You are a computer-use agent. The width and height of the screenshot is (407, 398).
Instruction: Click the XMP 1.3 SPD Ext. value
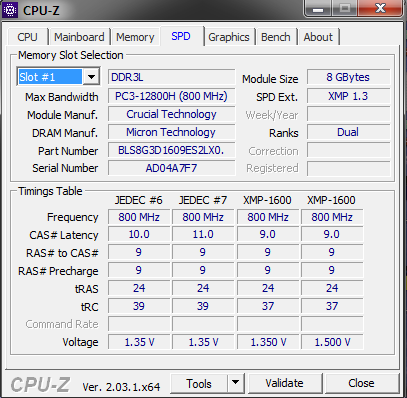coord(348,96)
